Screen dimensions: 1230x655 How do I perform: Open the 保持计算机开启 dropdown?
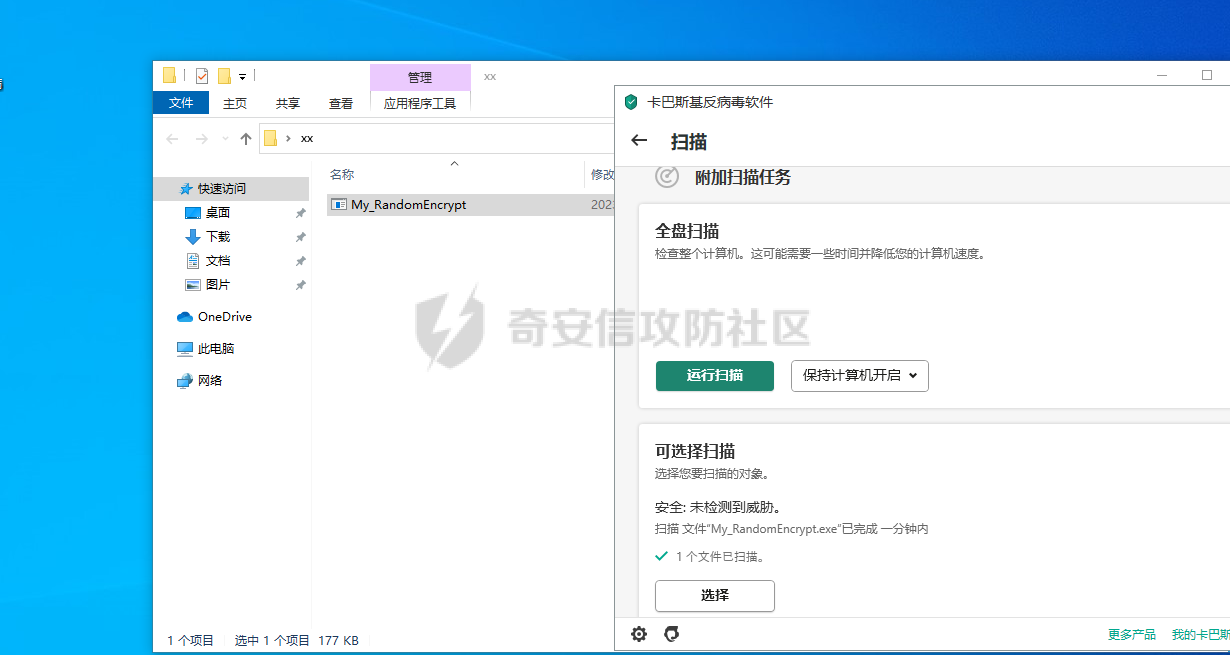[x=860, y=376]
